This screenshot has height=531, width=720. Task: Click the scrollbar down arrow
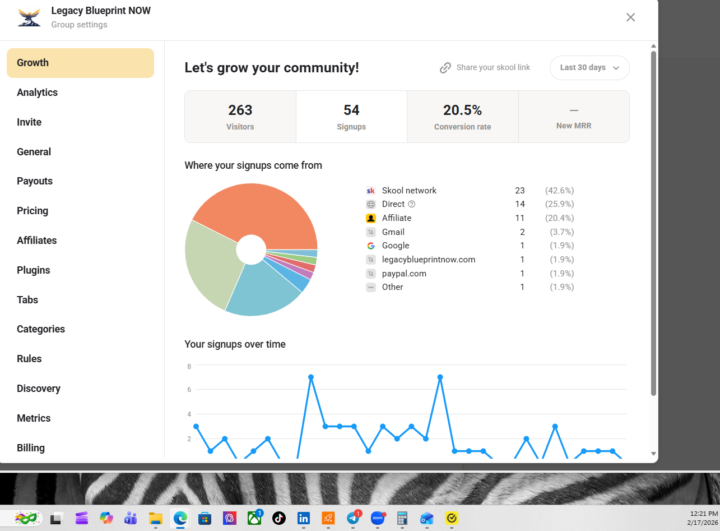tap(653, 454)
